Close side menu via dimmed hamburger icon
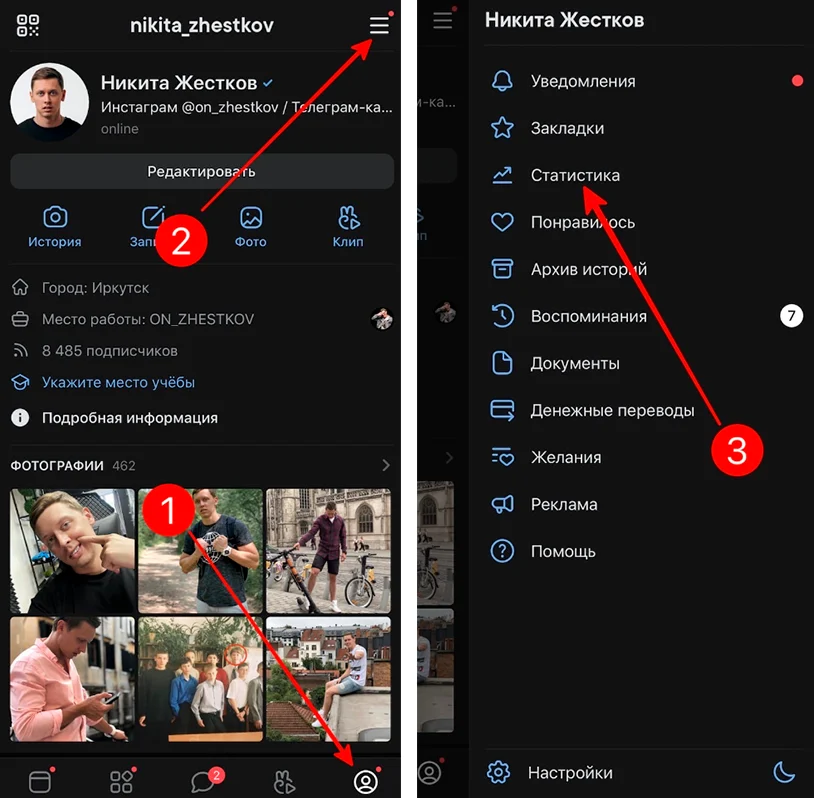This screenshot has width=814, height=798. pos(443,20)
